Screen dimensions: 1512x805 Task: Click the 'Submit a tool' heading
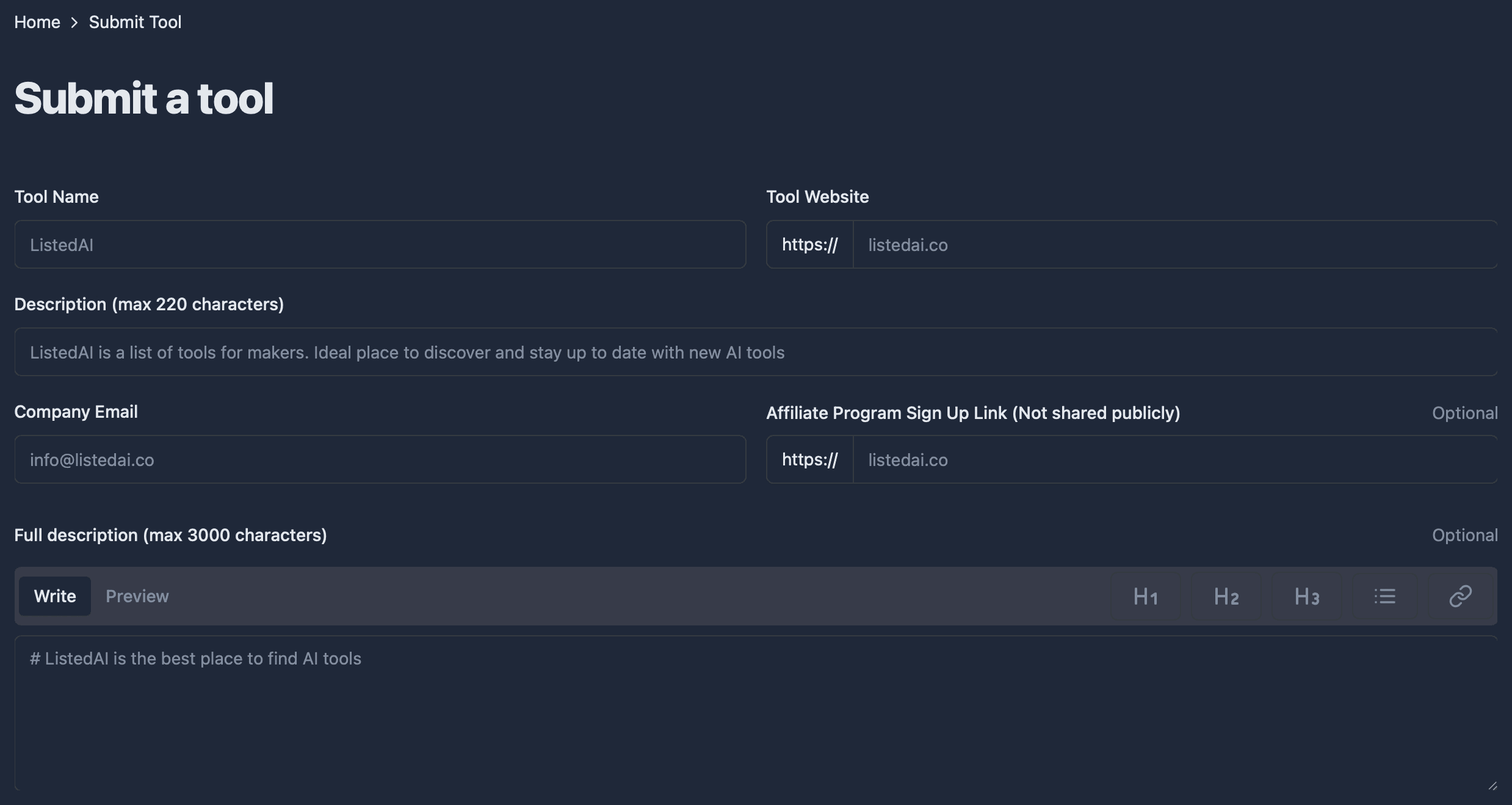tap(144, 98)
